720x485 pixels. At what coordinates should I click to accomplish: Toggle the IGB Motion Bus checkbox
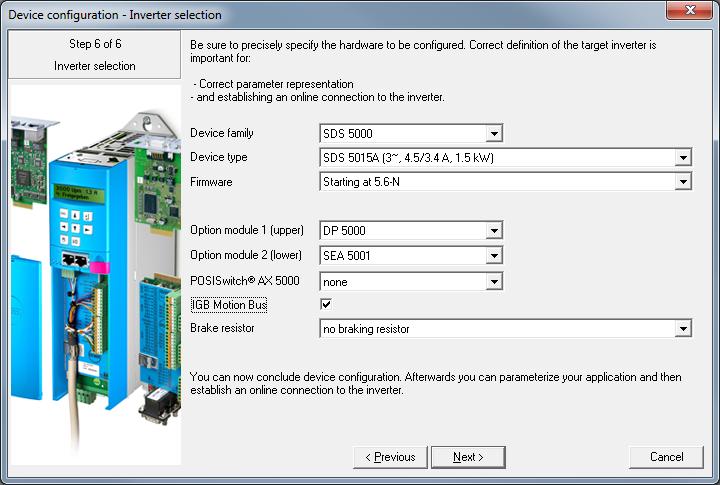coord(326,304)
